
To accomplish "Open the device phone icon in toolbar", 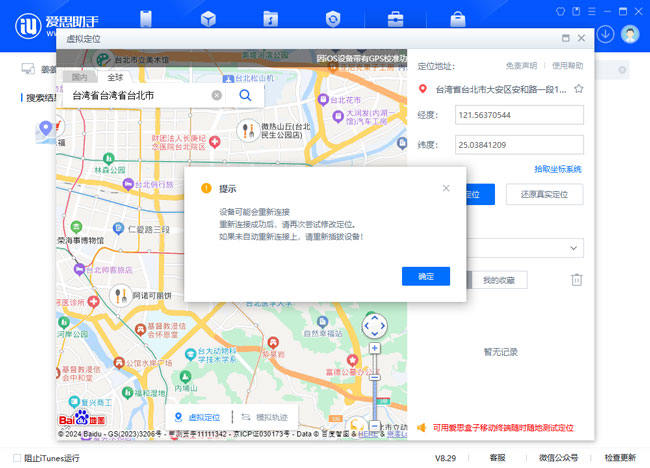I will coord(146,19).
